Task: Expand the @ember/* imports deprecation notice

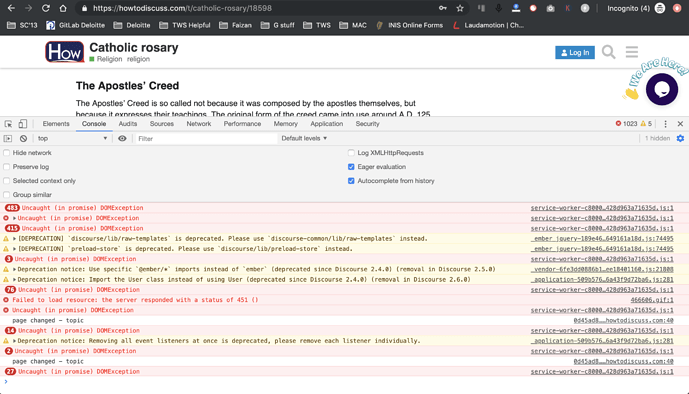Action: pyautogui.click(x=15, y=269)
